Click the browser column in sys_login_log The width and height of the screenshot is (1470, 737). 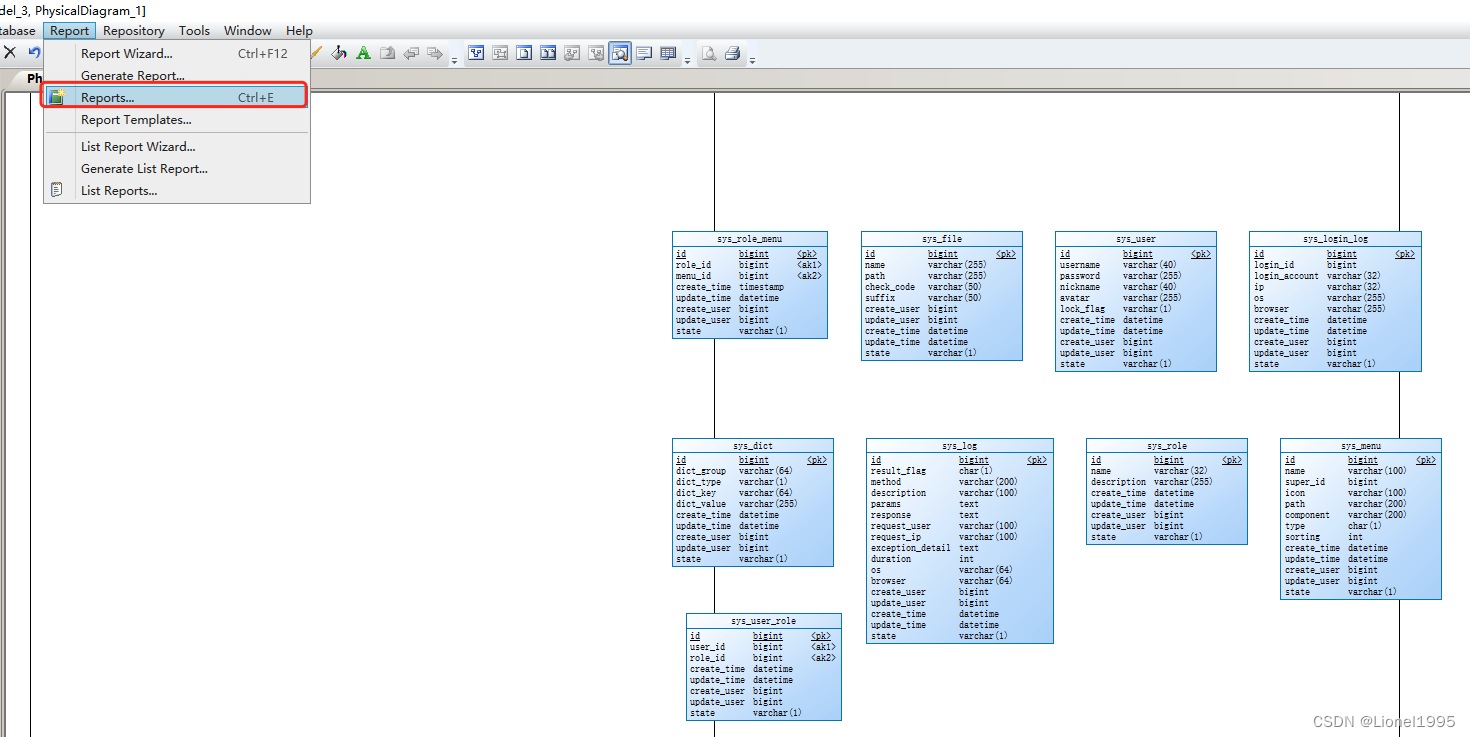tap(1271, 309)
